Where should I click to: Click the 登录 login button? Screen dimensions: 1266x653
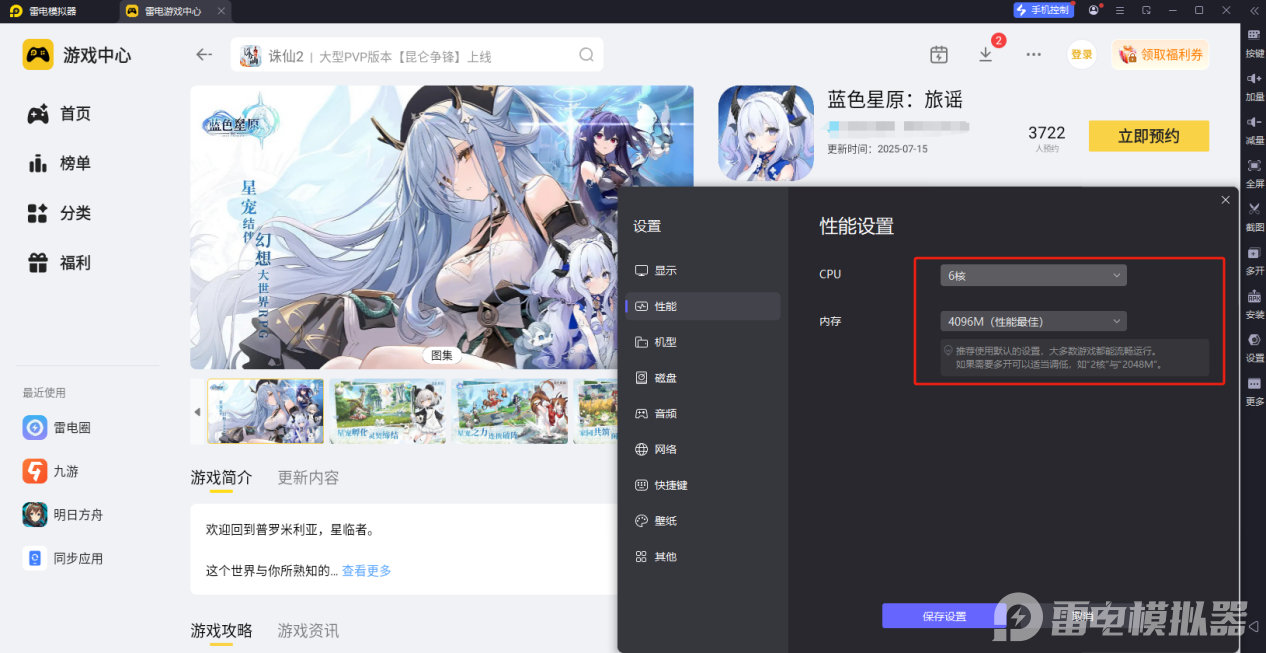pos(1082,54)
